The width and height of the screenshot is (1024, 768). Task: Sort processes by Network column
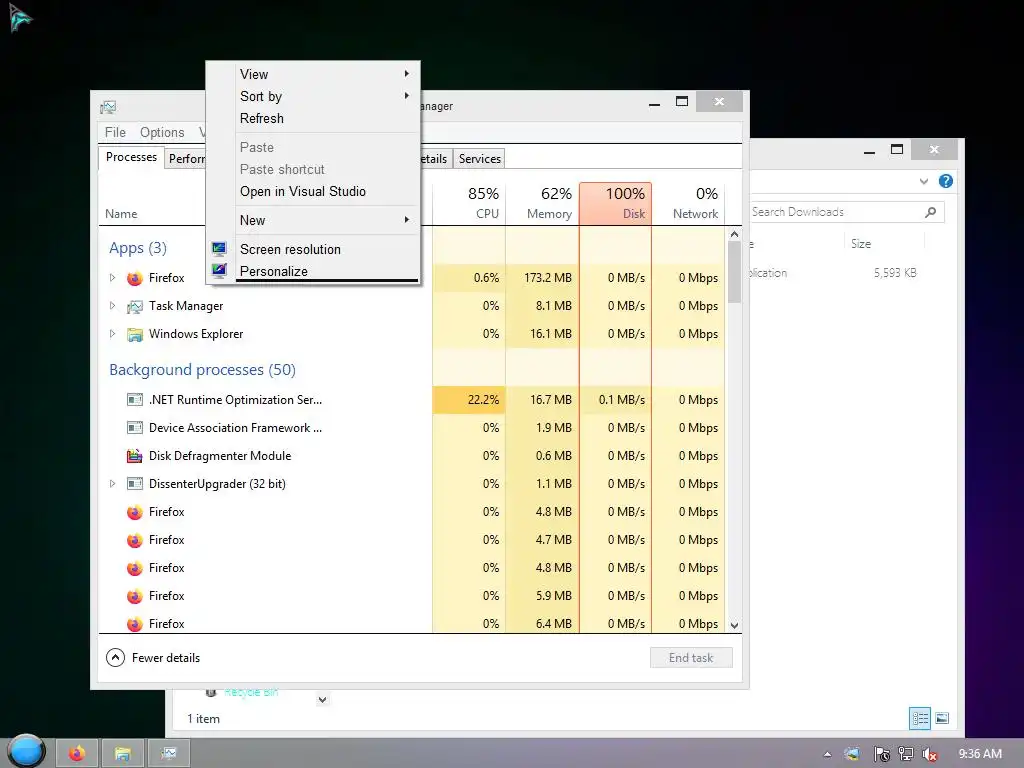coord(688,204)
